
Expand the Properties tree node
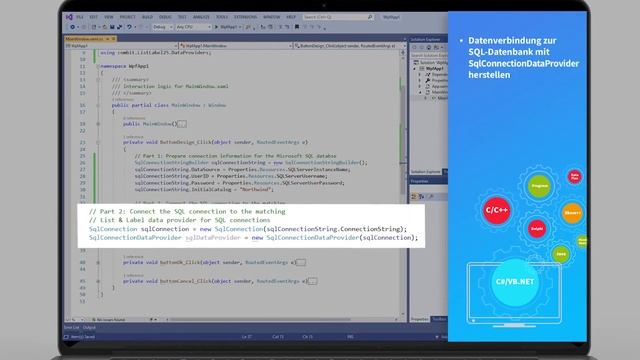coord(420,80)
